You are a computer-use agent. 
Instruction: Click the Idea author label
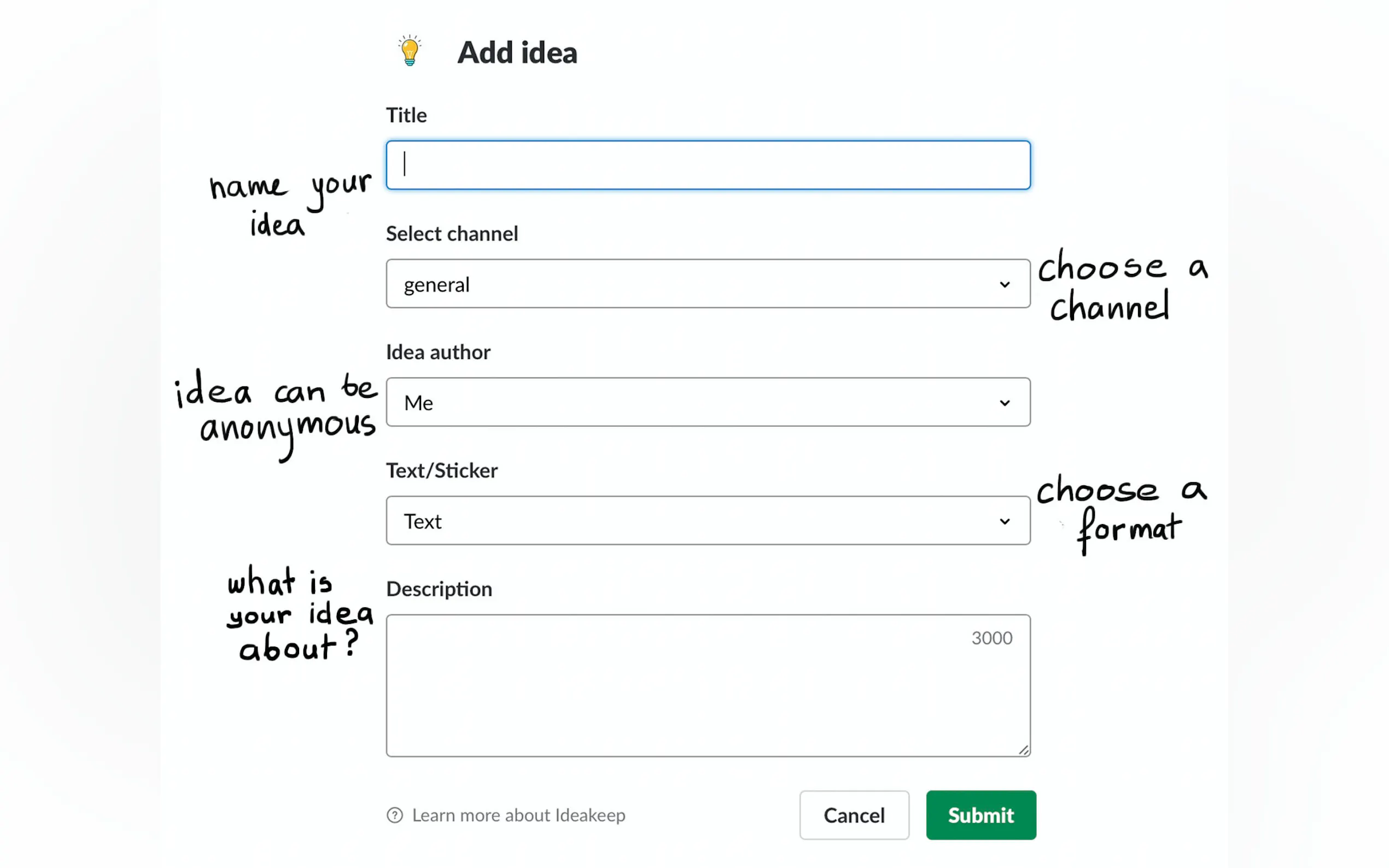click(438, 352)
